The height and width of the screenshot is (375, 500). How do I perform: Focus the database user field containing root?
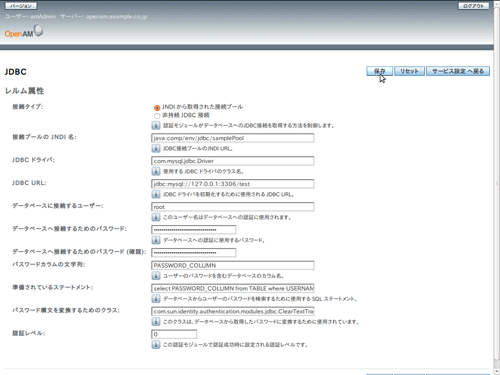(233, 207)
